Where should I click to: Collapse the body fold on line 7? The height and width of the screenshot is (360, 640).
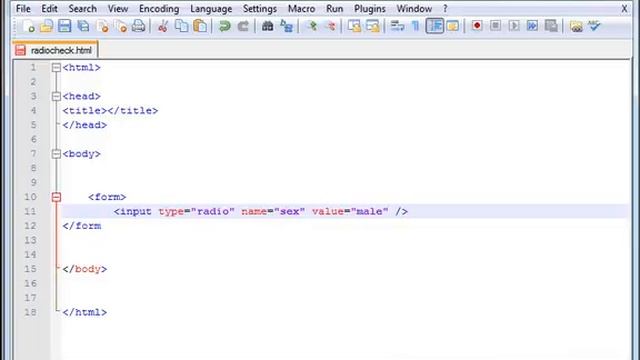(56, 154)
